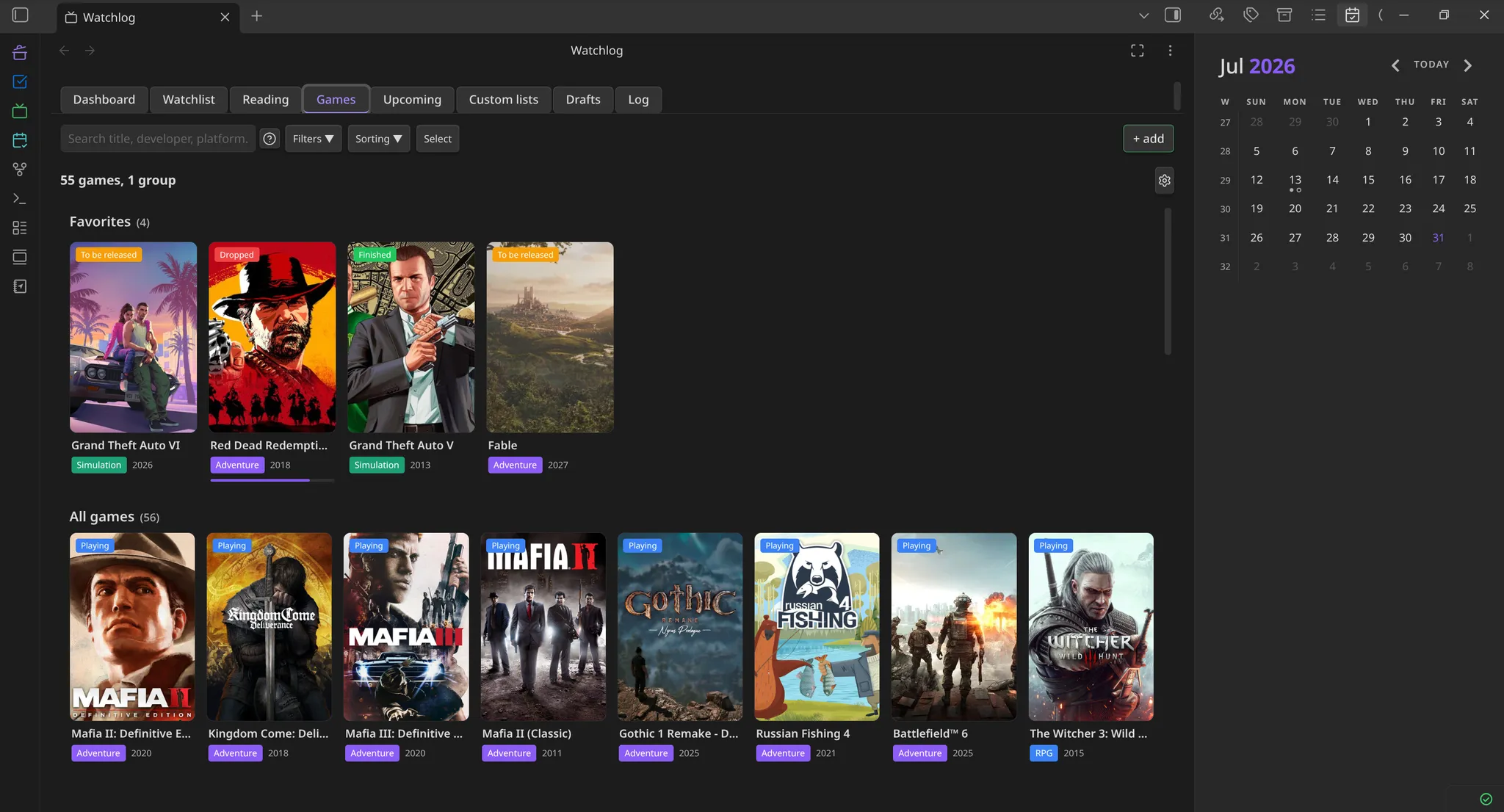Click the notebook arrow ribbon icon
The height and width of the screenshot is (812, 1504).
click(x=20, y=286)
